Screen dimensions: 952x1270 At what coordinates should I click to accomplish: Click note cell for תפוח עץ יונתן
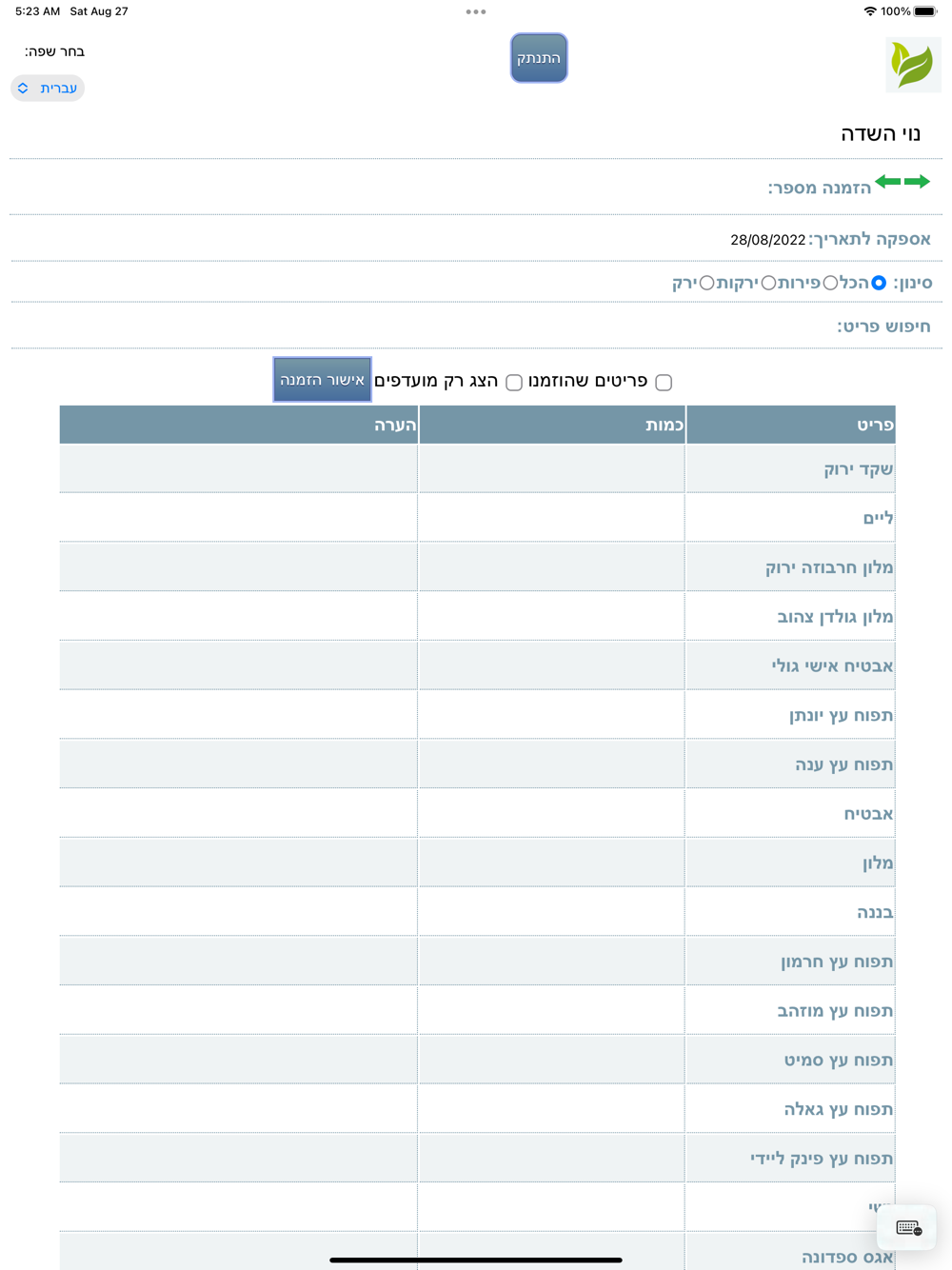coord(239,716)
